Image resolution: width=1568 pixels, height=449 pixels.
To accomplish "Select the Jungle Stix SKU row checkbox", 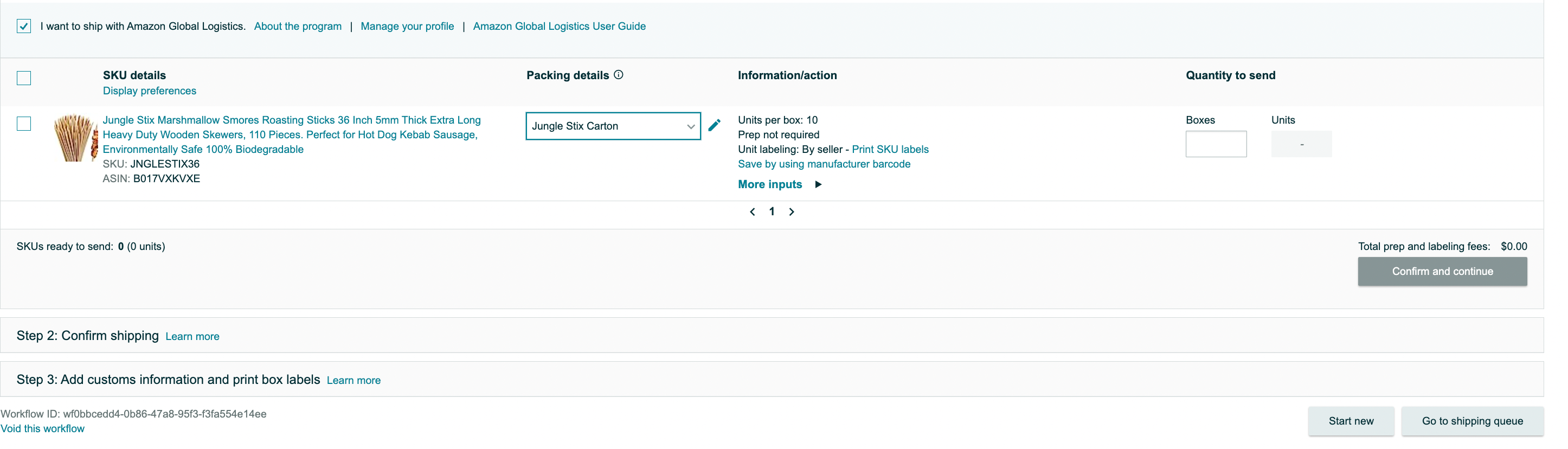I will pos(24,124).
